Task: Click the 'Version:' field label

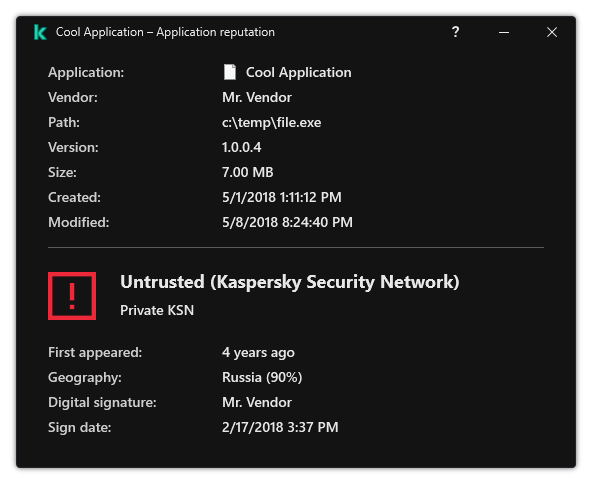Action: (73, 147)
